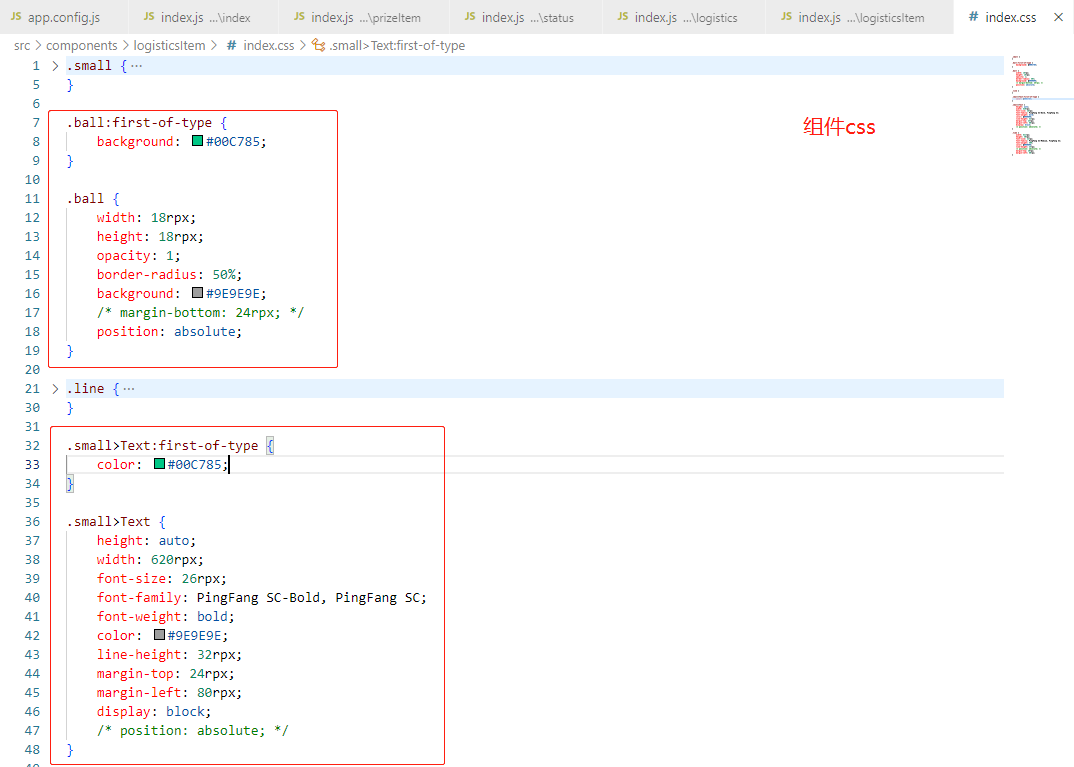This screenshot has height=767, width=1074.
Task: Place cursor on 'position: absolute;' in .ball
Action: click(169, 331)
